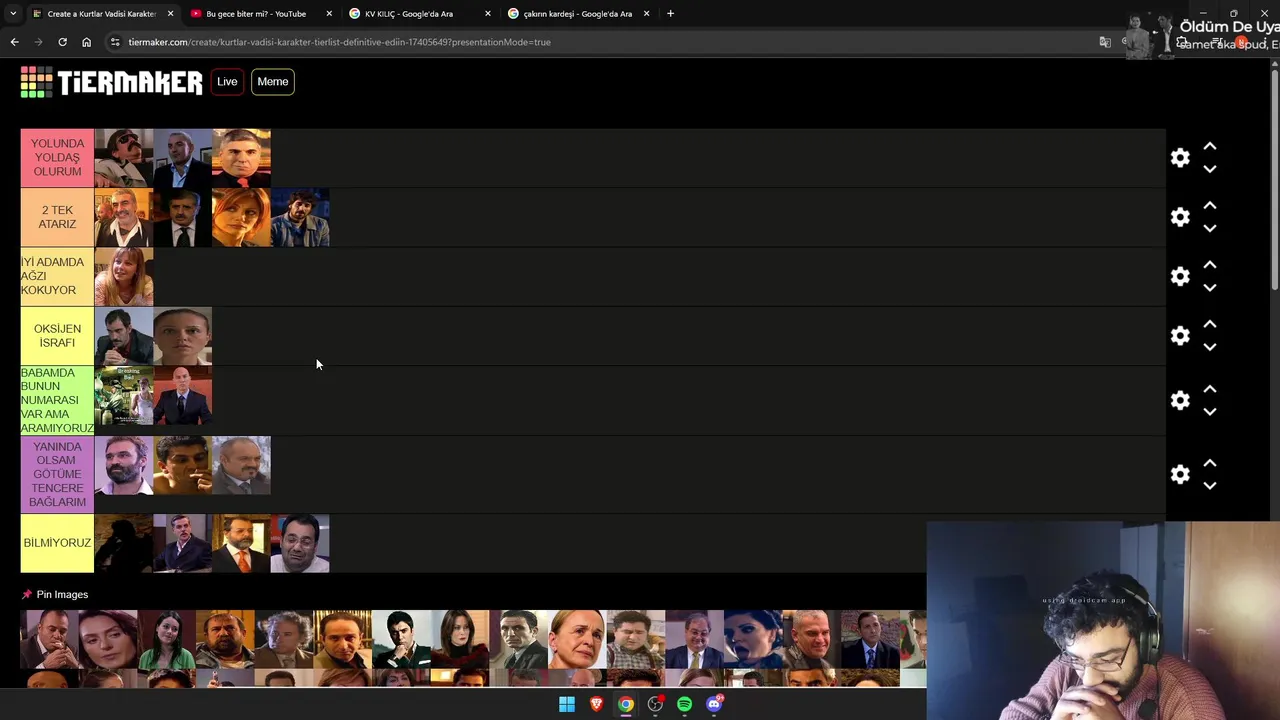This screenshot has width=1280, height=720.
Task: Click the OKSİJEN İSRAFI tier label
Action: [57, 336]
